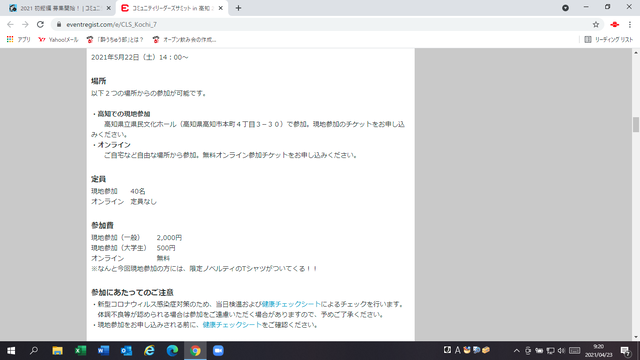Click the scrollbar up arrow
Viewport: 640px width, 360px height.
(636, 53)
